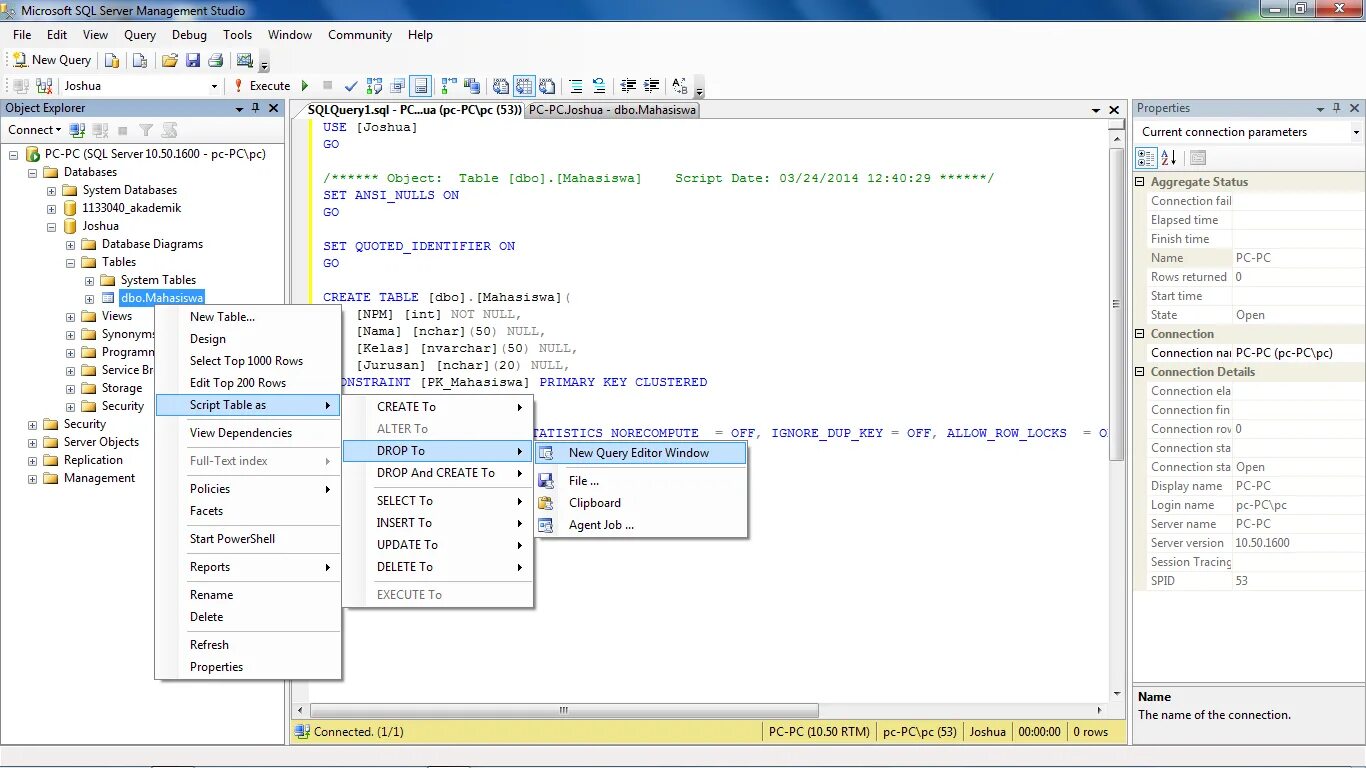Collapse the Databases folder node
The height and width of the screenshot is (768, 1366).
[x=33, y=172]
